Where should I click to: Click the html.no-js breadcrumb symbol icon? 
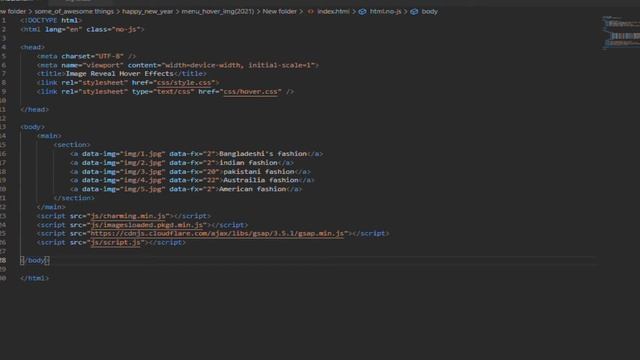click(362, 11)
